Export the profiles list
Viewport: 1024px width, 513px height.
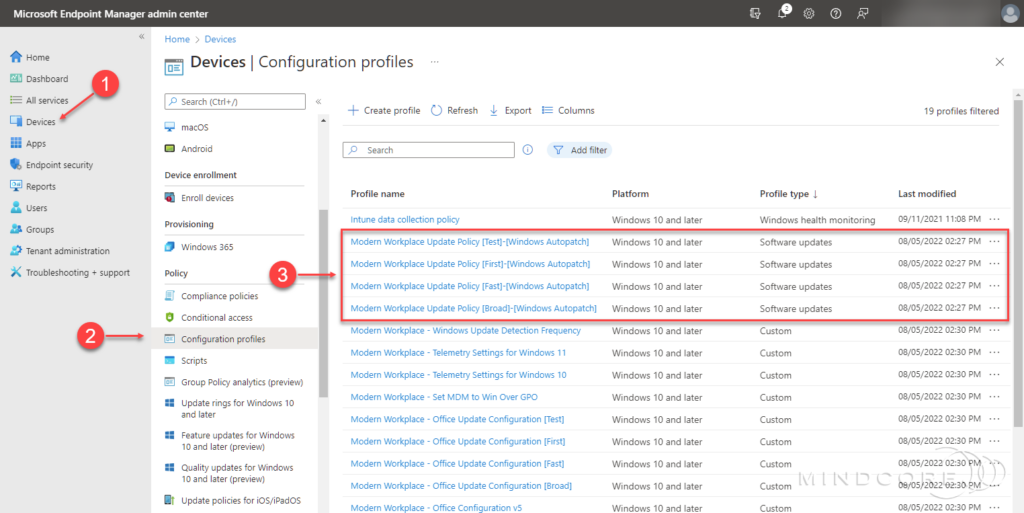510,110
